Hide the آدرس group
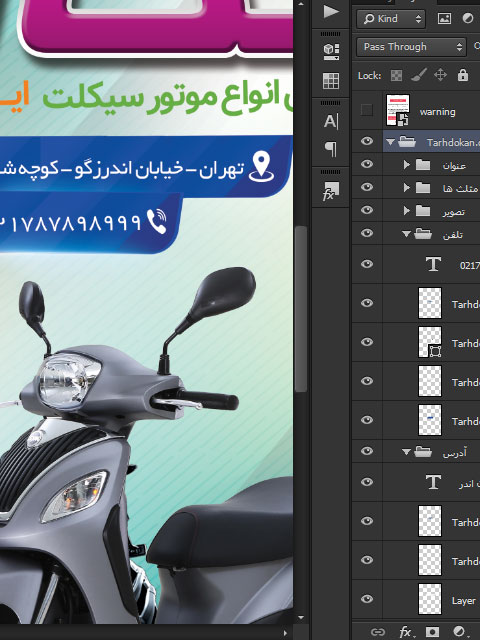This screenshot has height=640, width=480. point(367,451)
